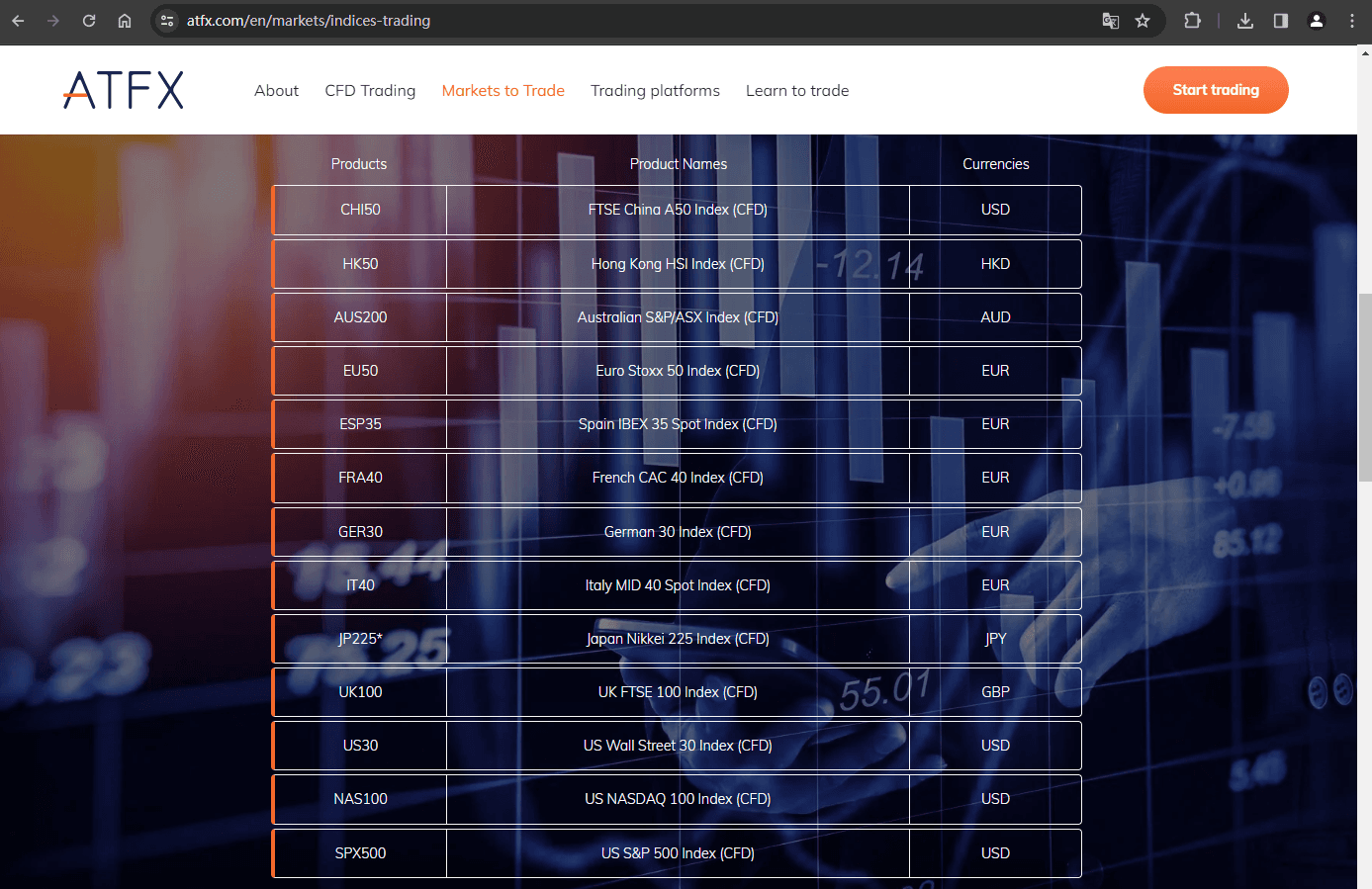Screen dimensions: 1372x889
Task: Click the ATFX logo
Action: [124, 90]
